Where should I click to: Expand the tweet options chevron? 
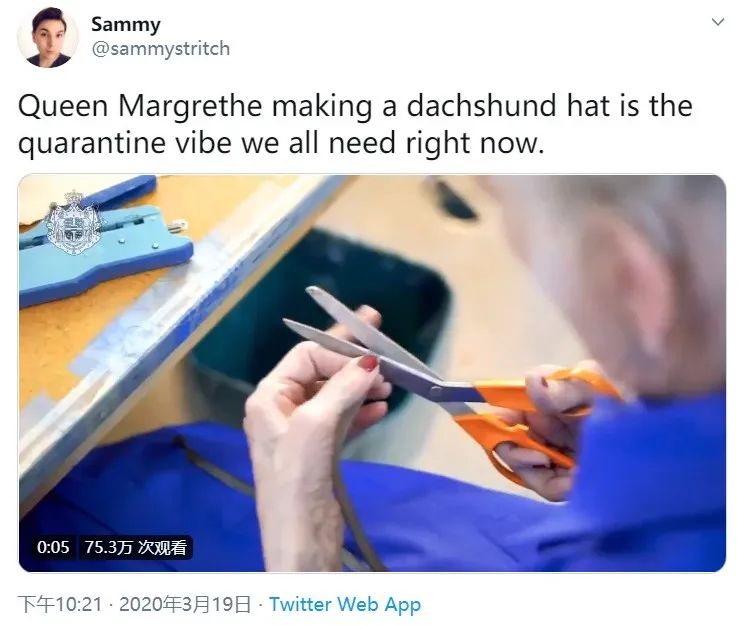(718, 22)
